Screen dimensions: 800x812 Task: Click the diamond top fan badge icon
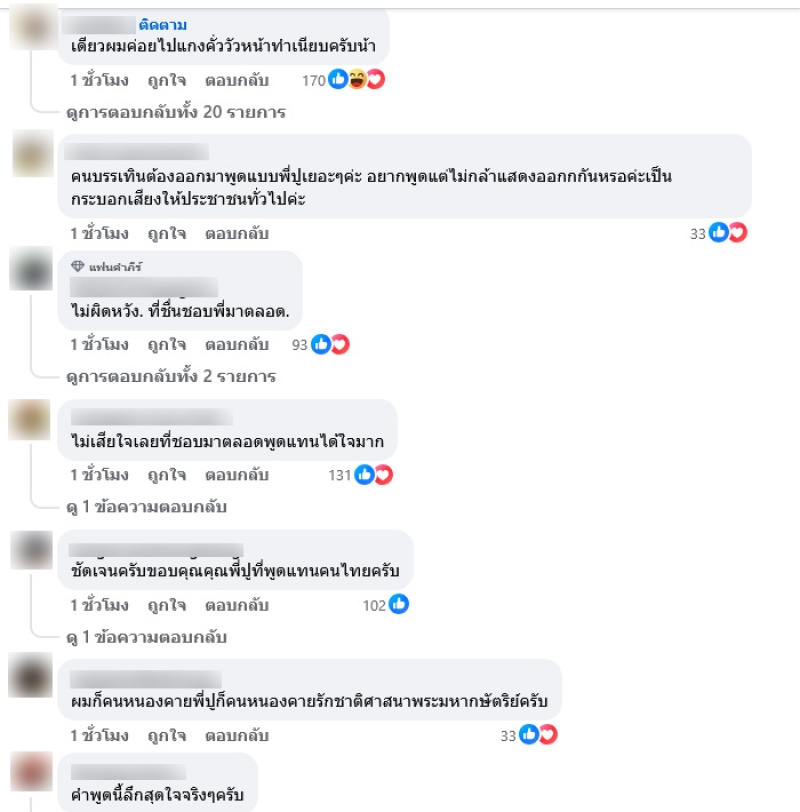(78, 267)
